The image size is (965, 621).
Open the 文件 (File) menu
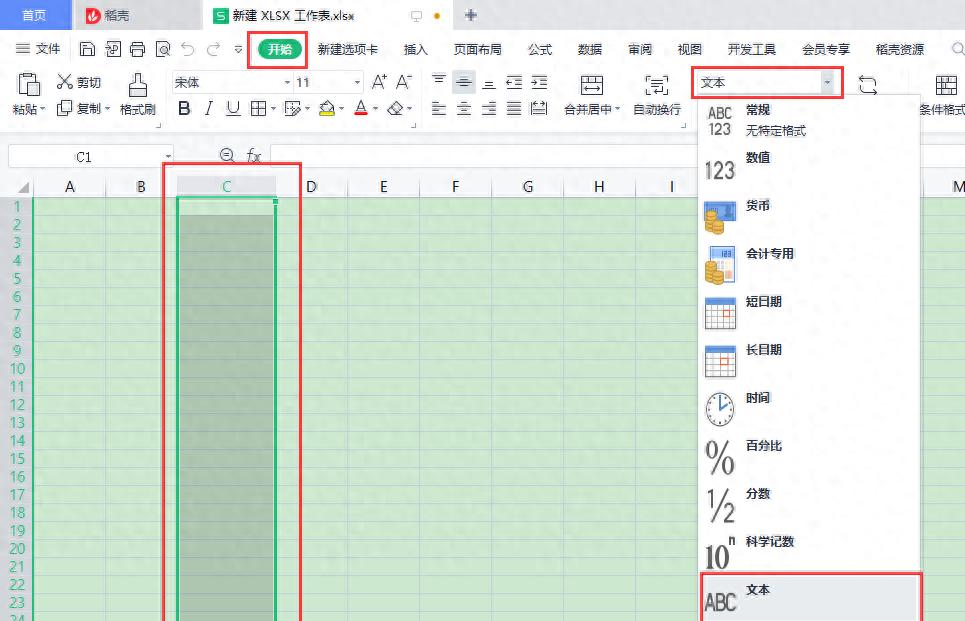click(x=38, y=49)
